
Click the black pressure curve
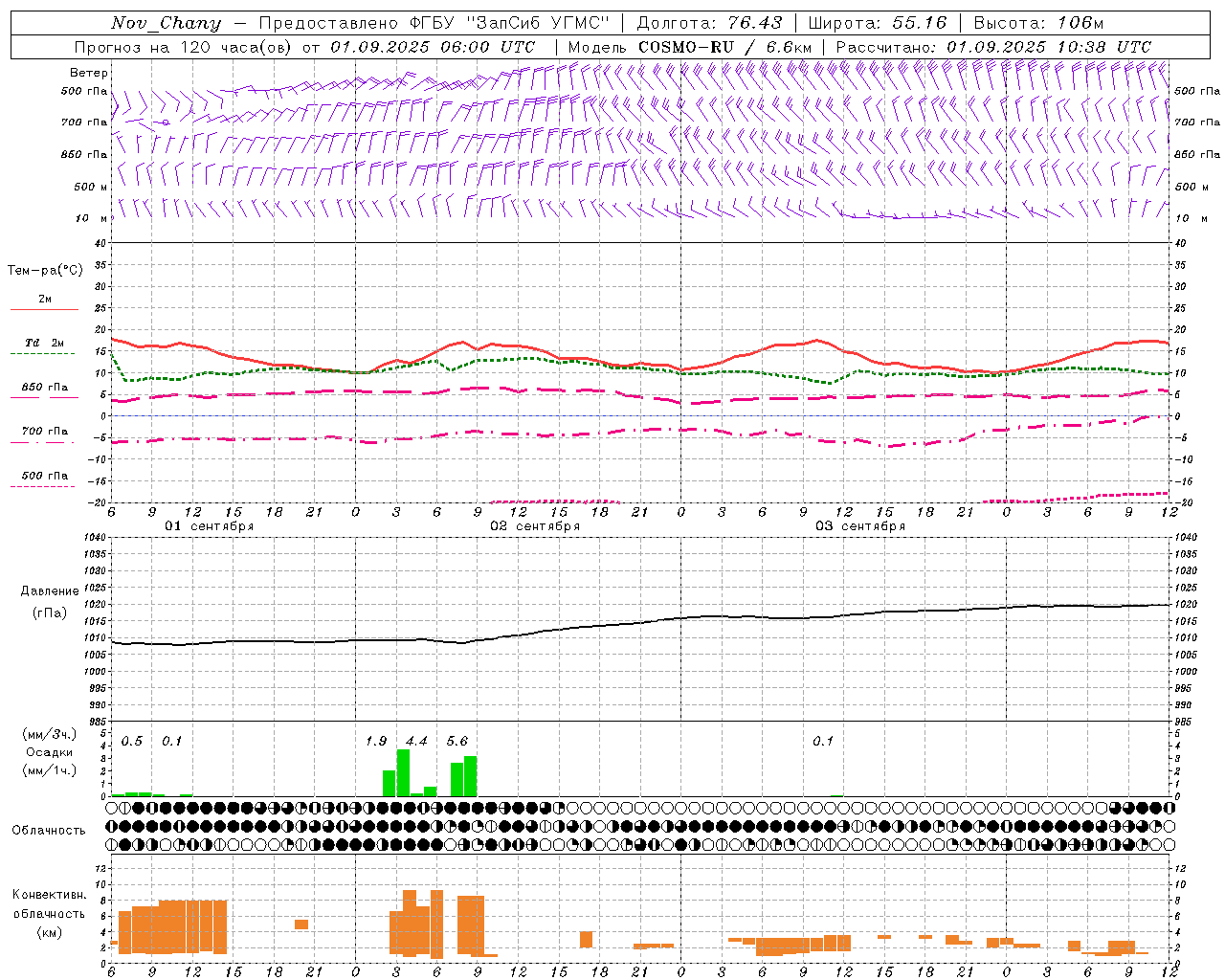(x=641, y=623)
